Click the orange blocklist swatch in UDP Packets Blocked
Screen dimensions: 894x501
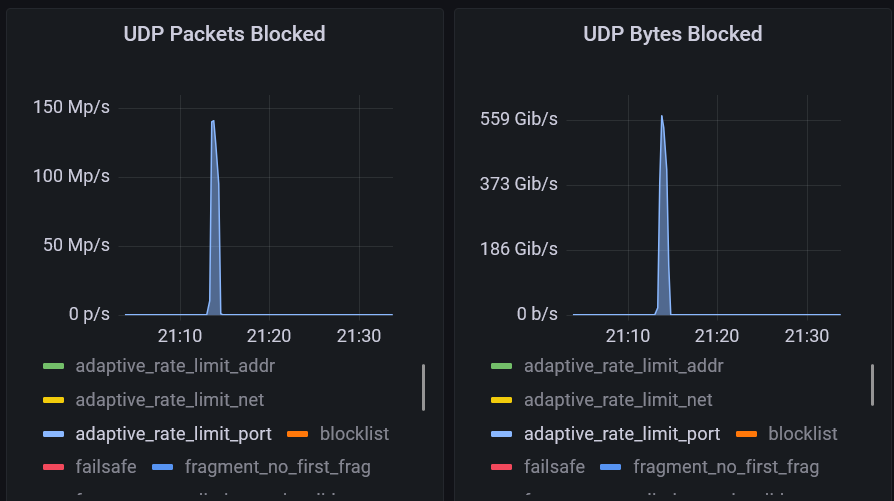coord(297,434)
